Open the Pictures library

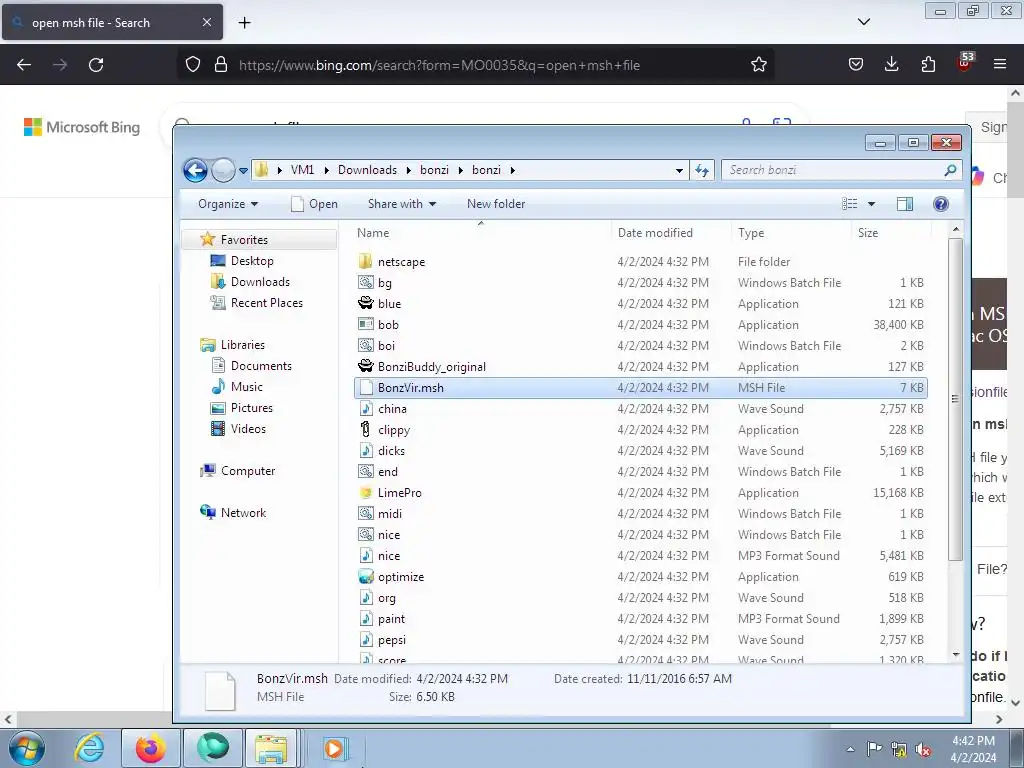pos(251,408)
